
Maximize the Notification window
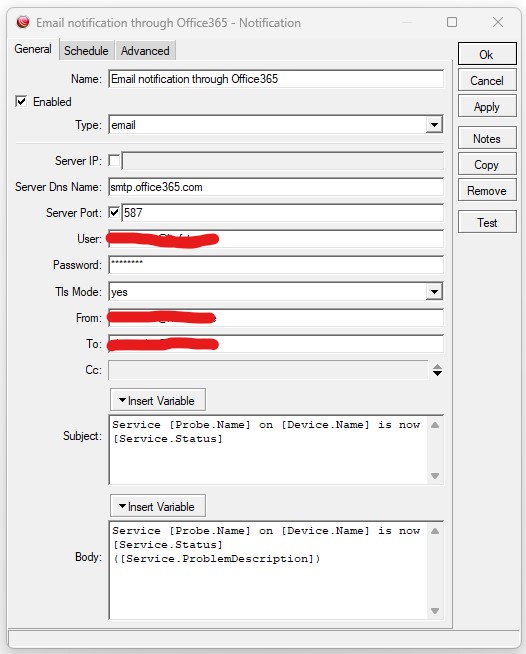coord(452,22)
